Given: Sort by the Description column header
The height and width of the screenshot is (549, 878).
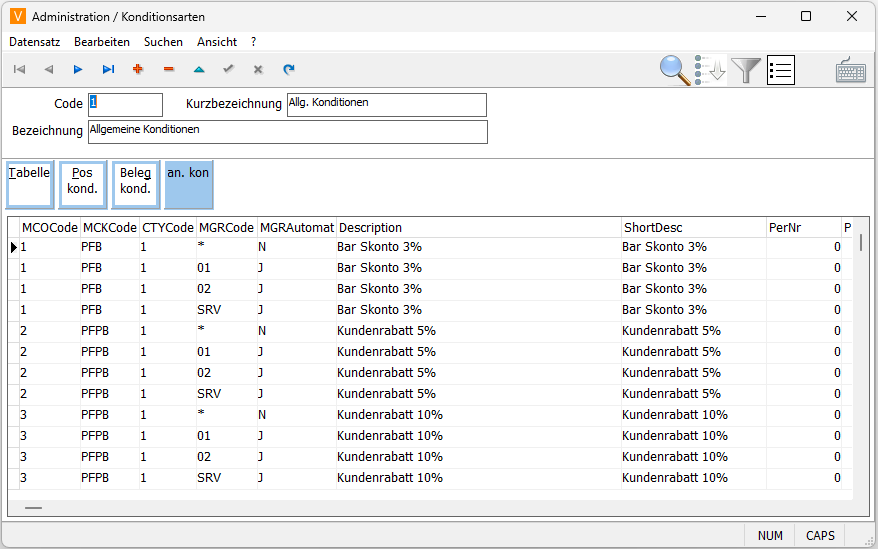Looking at the screenshot, I should point(478,228).
